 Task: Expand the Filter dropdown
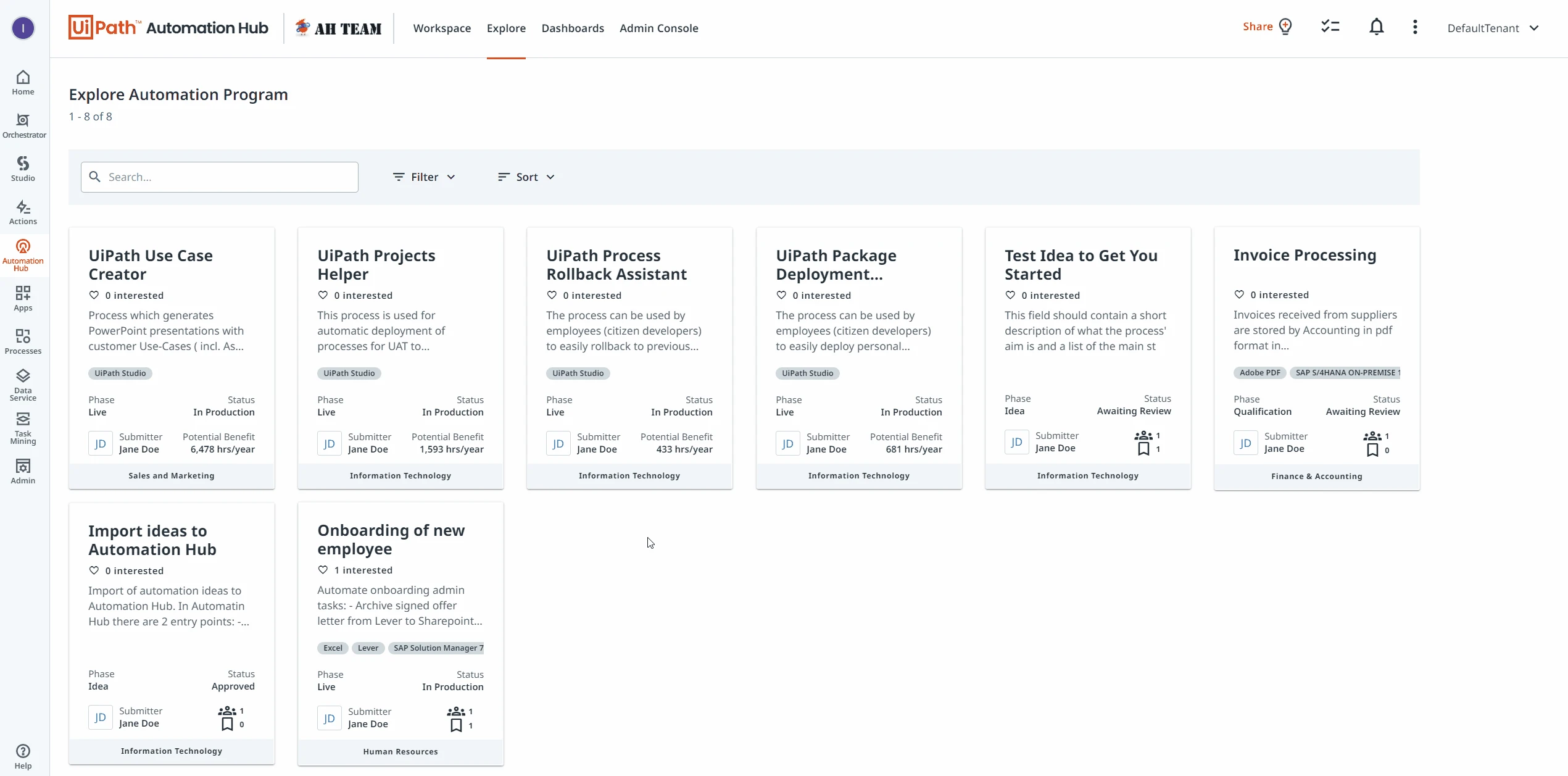click(x=424, y=177)
